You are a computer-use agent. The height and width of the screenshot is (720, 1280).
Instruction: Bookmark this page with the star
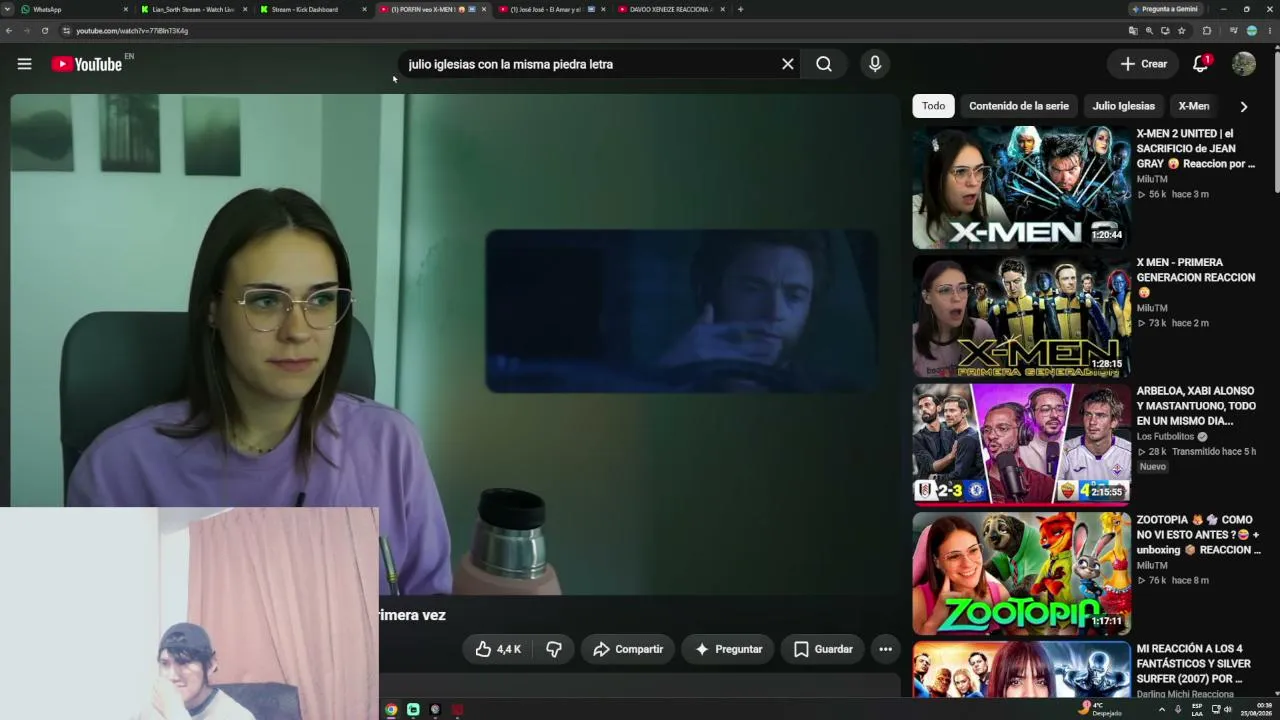1181,31
